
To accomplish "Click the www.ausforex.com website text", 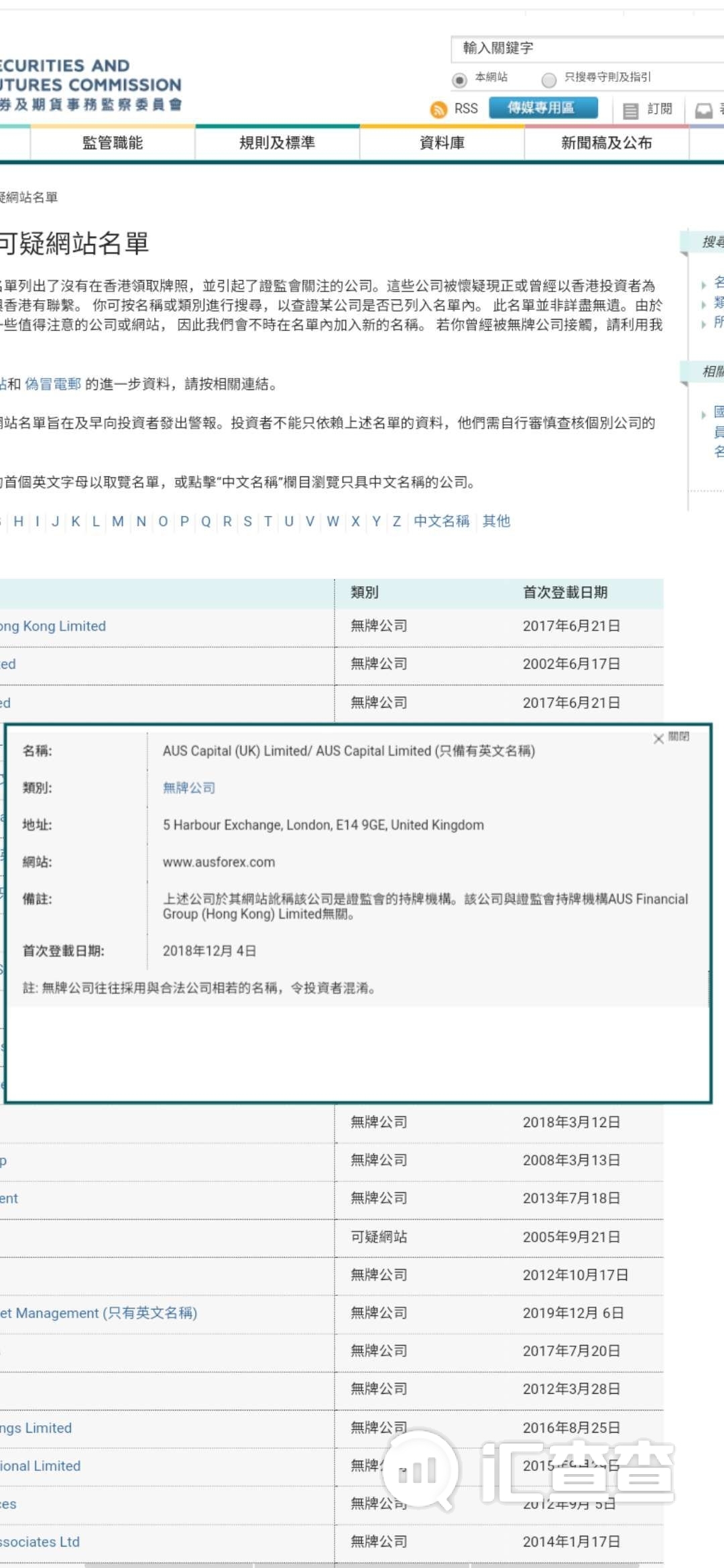I will [x=219, y=862].
